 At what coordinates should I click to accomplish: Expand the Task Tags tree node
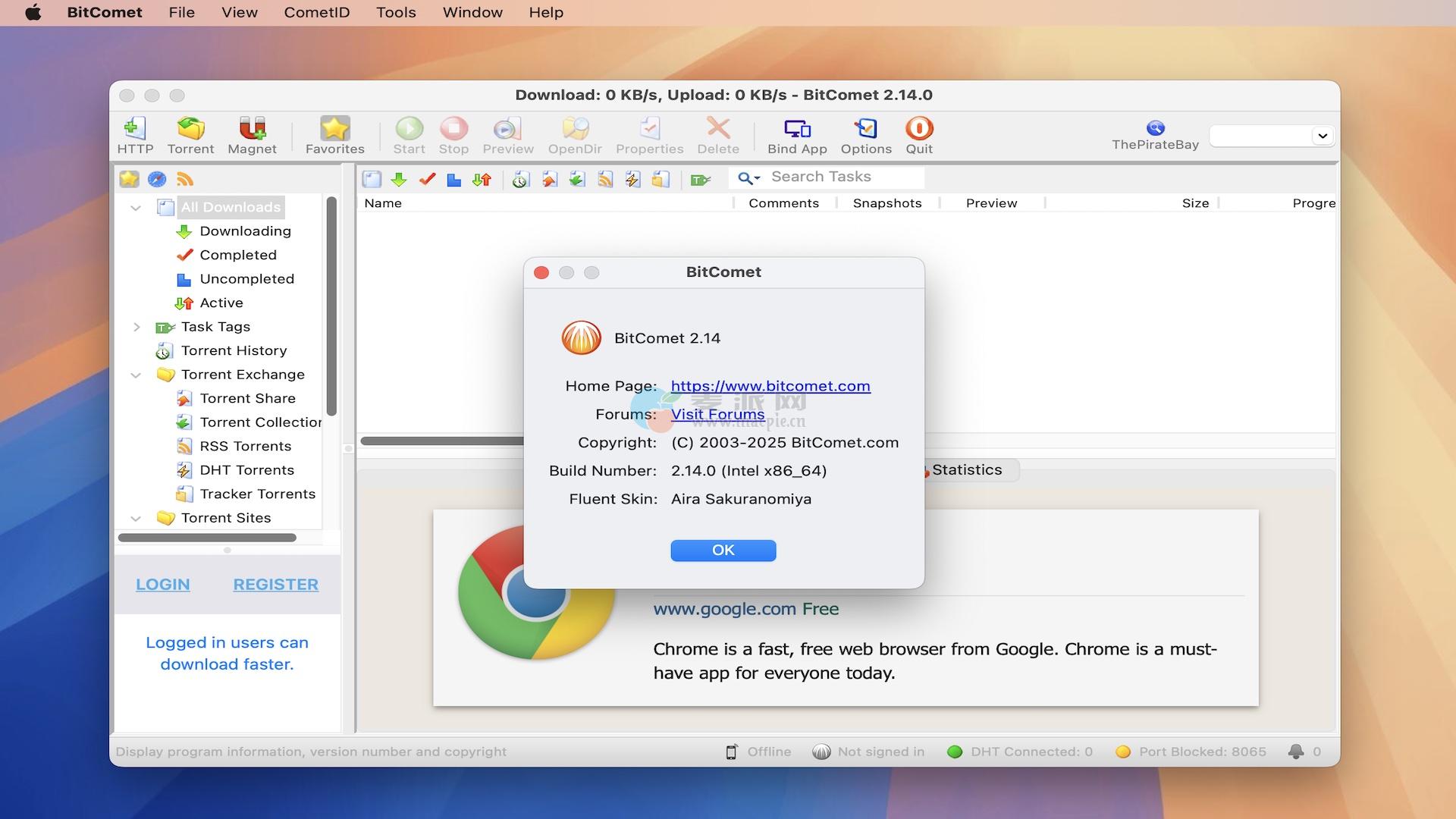[136, 327]
